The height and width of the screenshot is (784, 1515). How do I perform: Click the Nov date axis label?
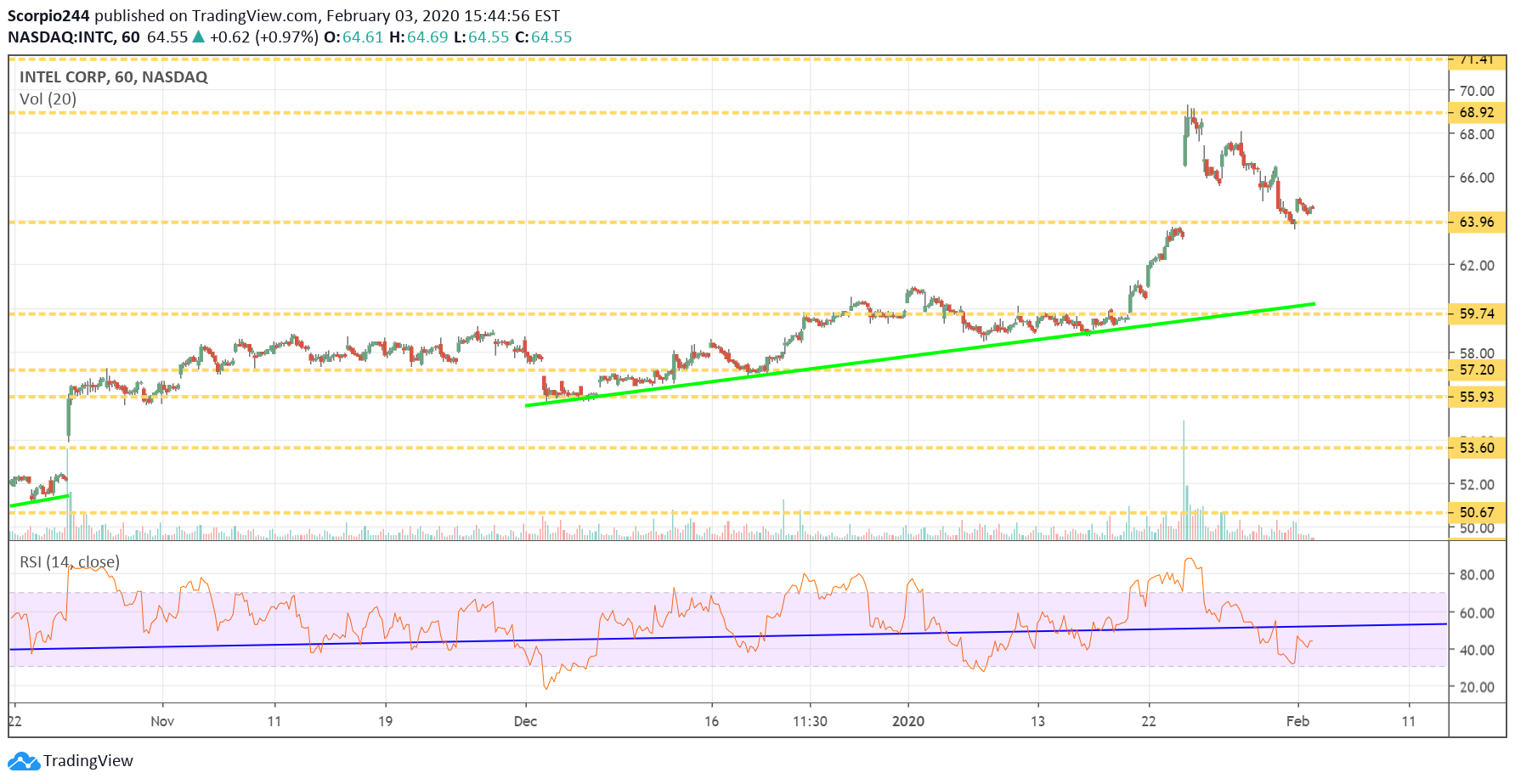[162, 721]
